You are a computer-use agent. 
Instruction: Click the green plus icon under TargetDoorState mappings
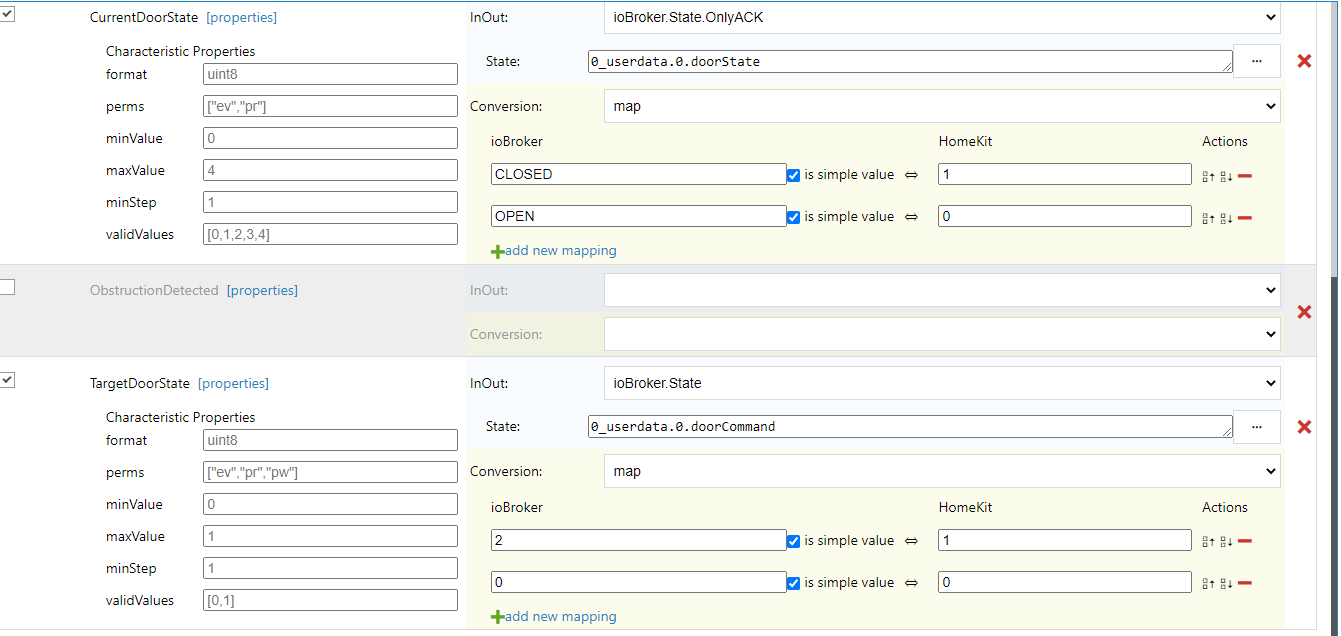[497, 618]
